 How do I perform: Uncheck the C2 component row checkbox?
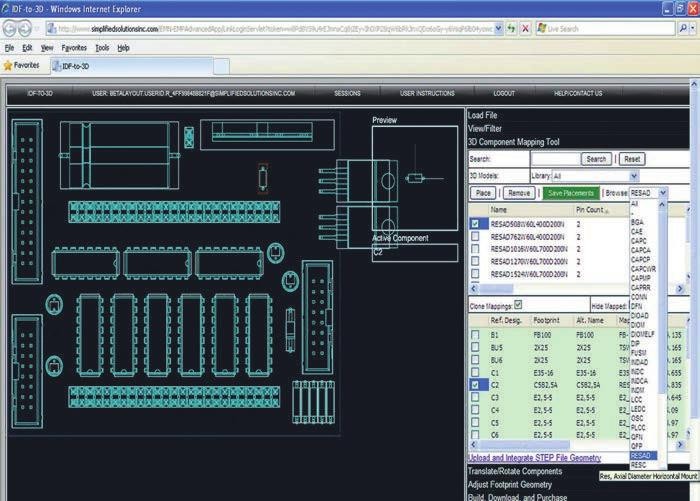coord(475,384)
